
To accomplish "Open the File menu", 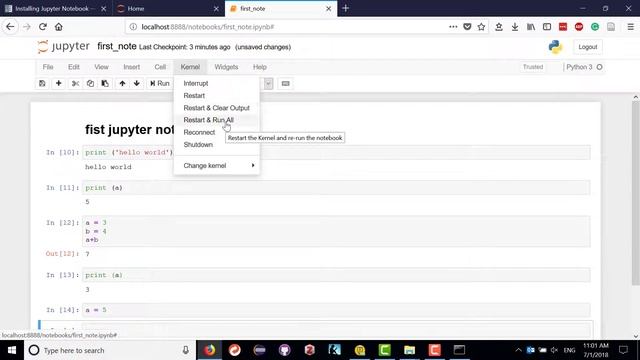I will pos(48,67).
